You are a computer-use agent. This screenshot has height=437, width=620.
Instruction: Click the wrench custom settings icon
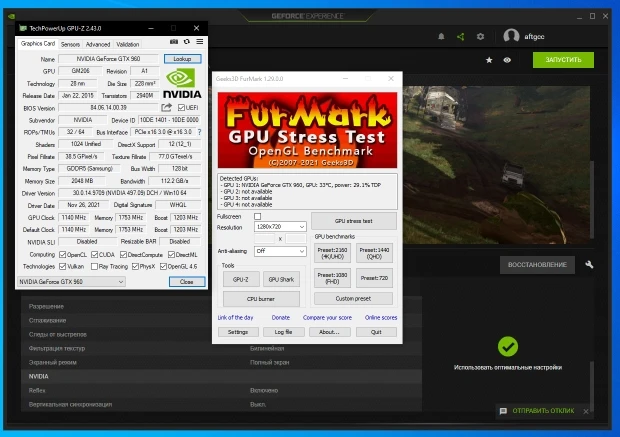click(x=589, y=265)
